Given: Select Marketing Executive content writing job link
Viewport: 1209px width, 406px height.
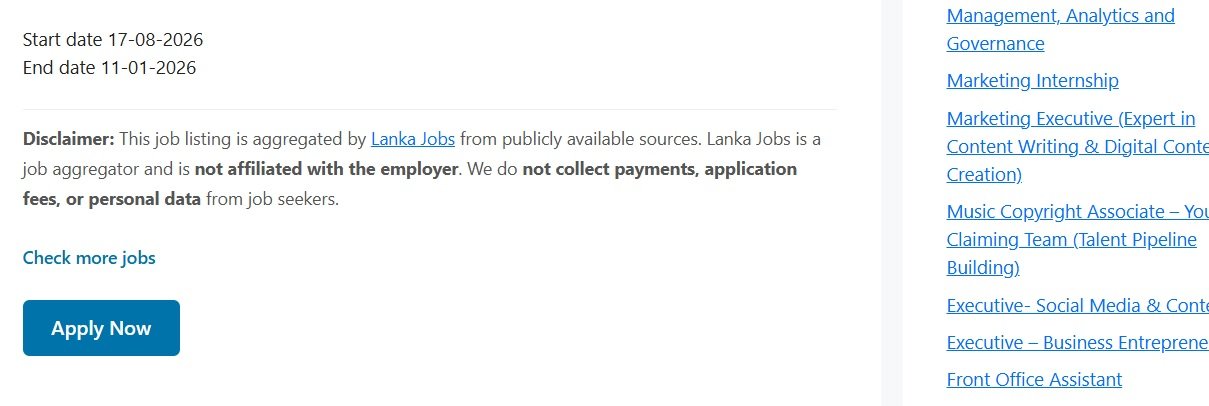Looking at the screenshot, I should pos(1070,147).
